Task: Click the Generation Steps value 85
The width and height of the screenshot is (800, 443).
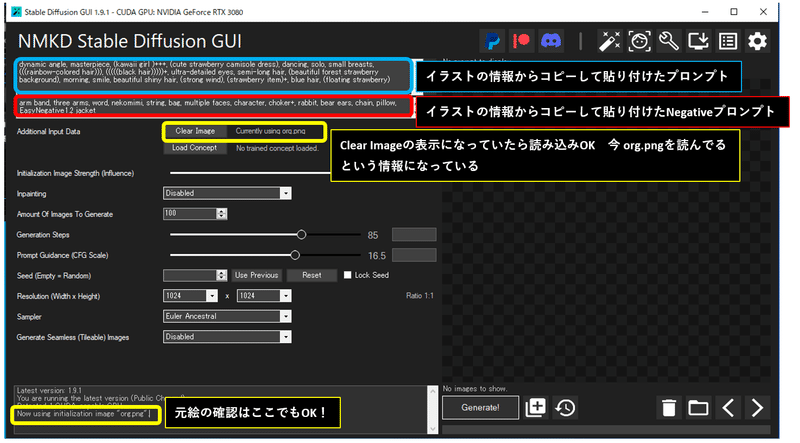Action: (373, 235)
